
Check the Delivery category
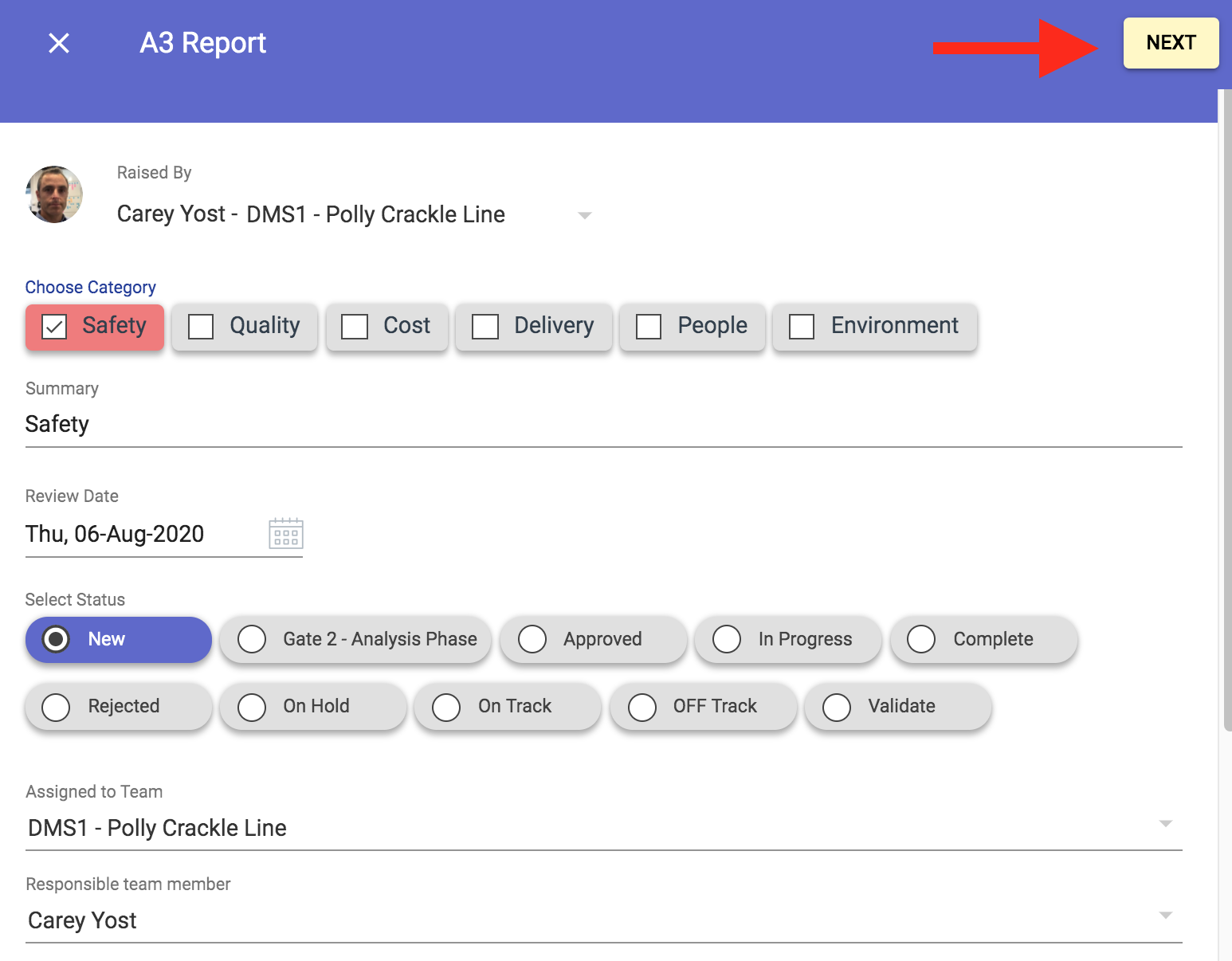click(534, 327)
